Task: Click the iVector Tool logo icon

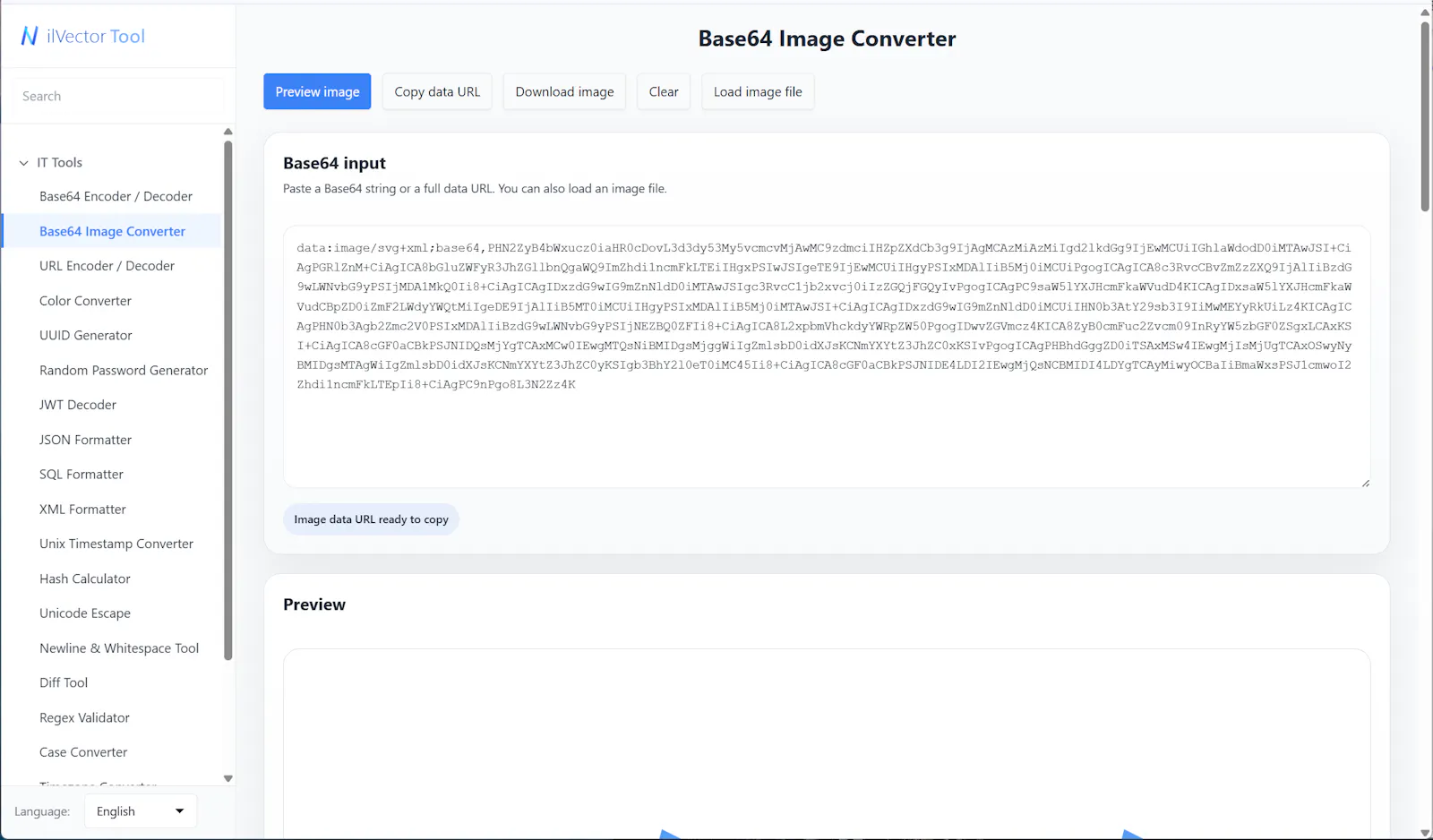Action: [x=30, y=36]
